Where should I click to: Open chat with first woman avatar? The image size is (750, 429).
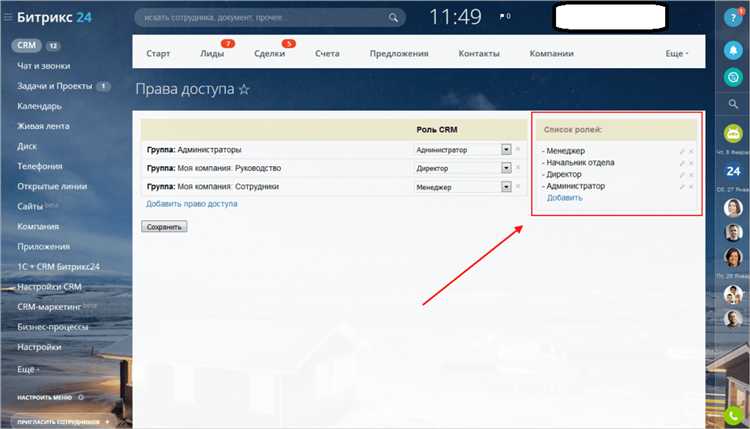[733, 208]
